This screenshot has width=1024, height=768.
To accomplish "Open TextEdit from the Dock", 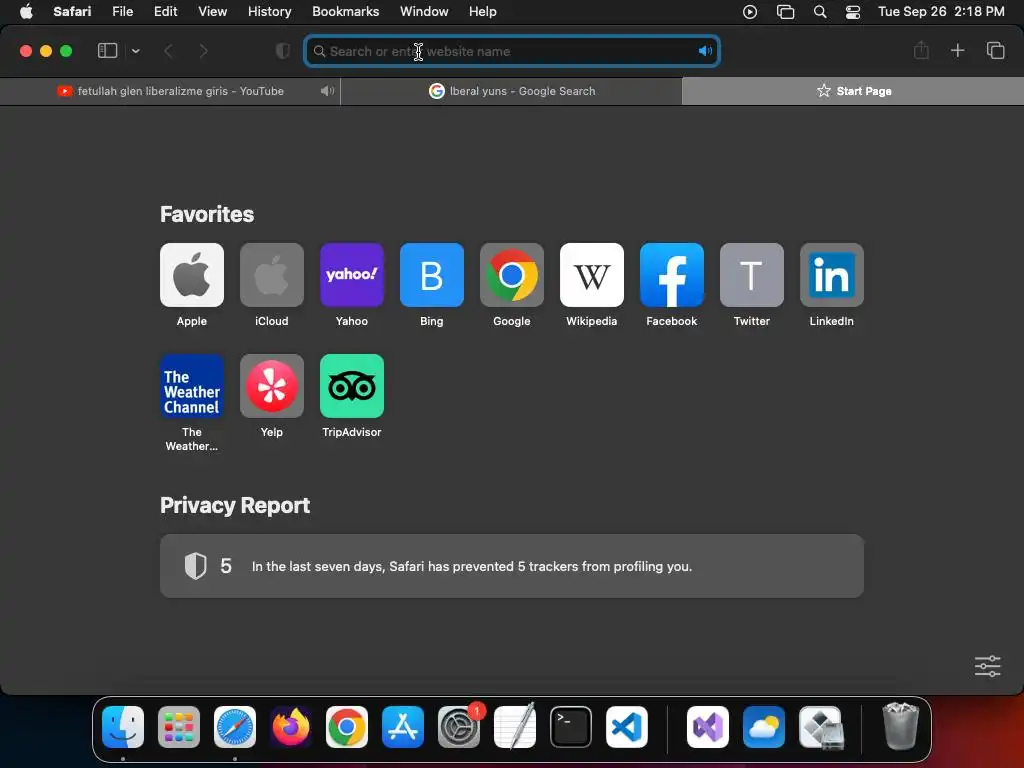I will [x=515, y=726].
